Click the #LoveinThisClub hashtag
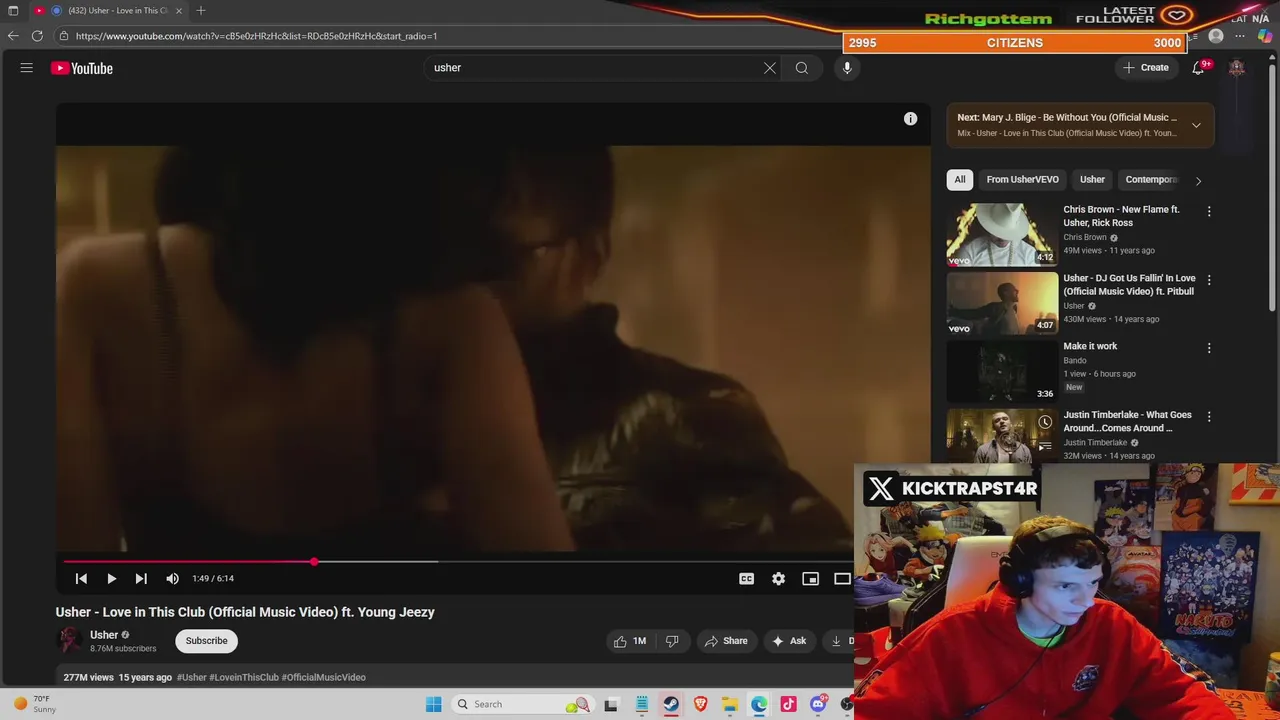Viewport: 1280px width, 720px height. (x=244, y=677)
